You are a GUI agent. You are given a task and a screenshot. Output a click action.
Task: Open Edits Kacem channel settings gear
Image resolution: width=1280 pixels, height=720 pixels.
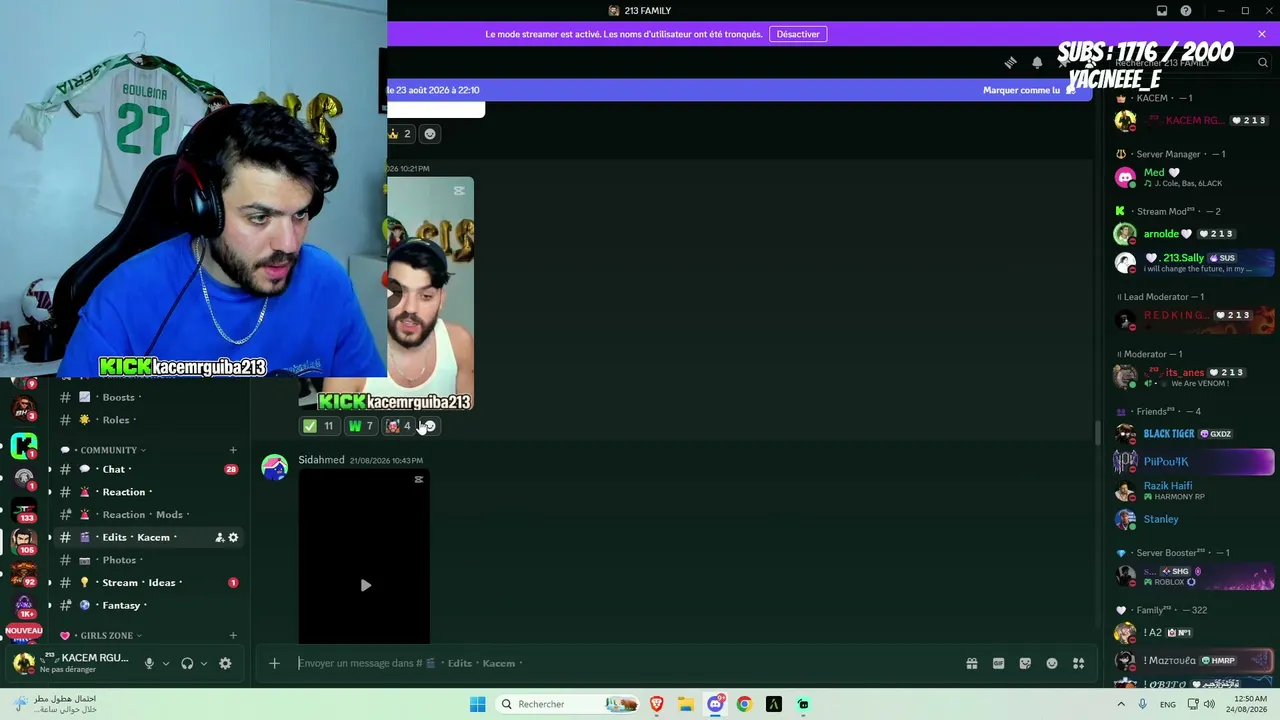coord(234,537)
